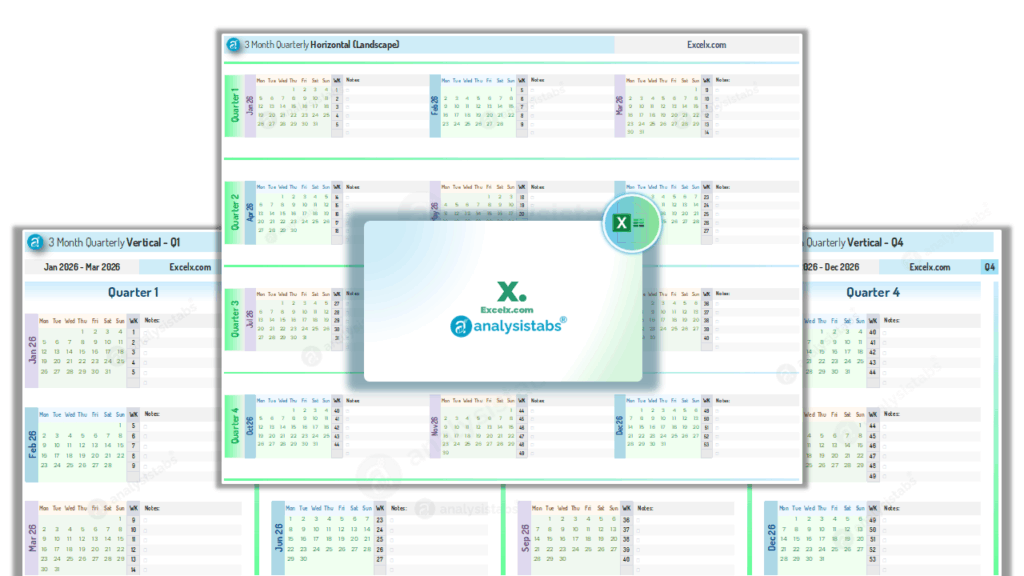Screen dimensions: 1024x576
Task: Open Excelx.com link in Vertical Q4 header
Action: (929, 267)
